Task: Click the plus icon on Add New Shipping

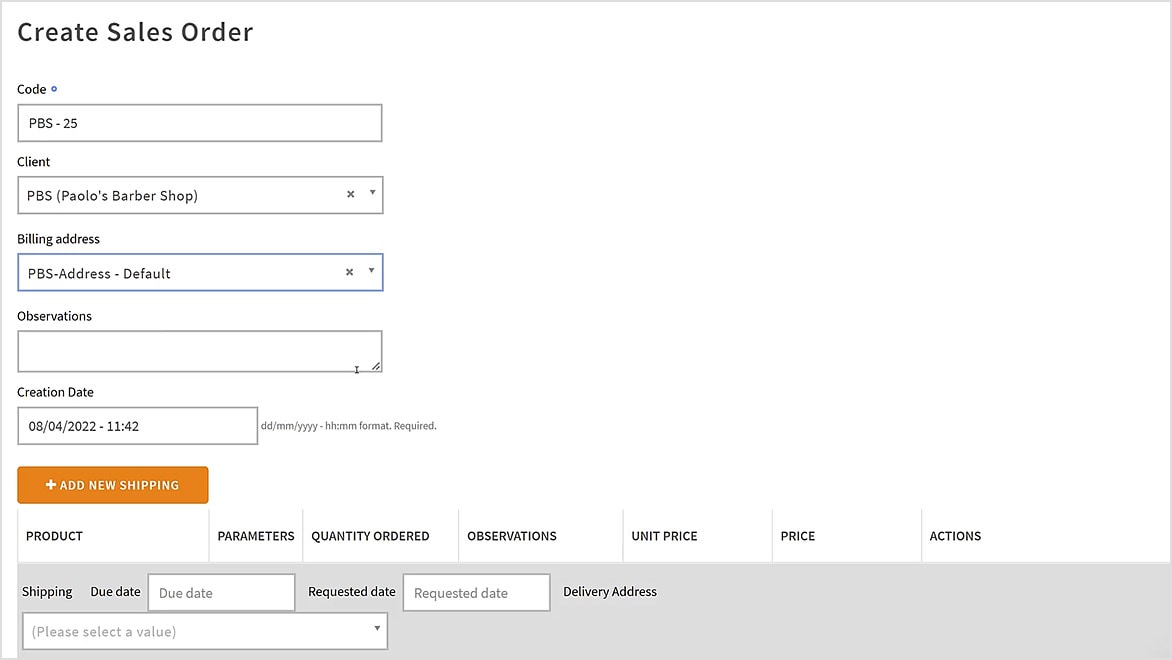Action: pos(49,484)
